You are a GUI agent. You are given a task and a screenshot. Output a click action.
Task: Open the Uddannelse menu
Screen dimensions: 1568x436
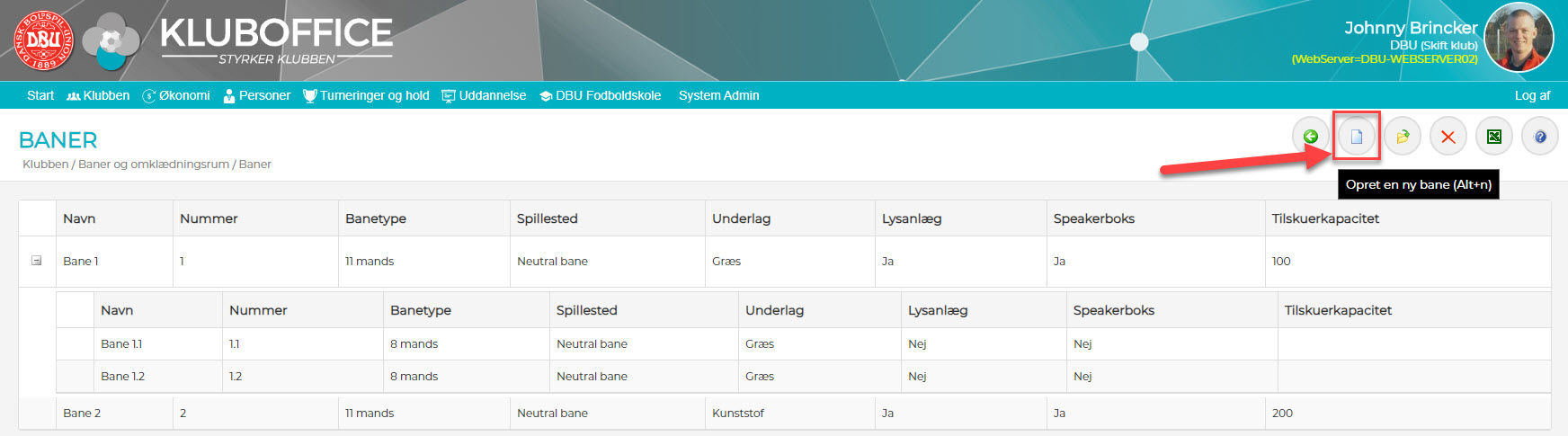pos(484,95)
